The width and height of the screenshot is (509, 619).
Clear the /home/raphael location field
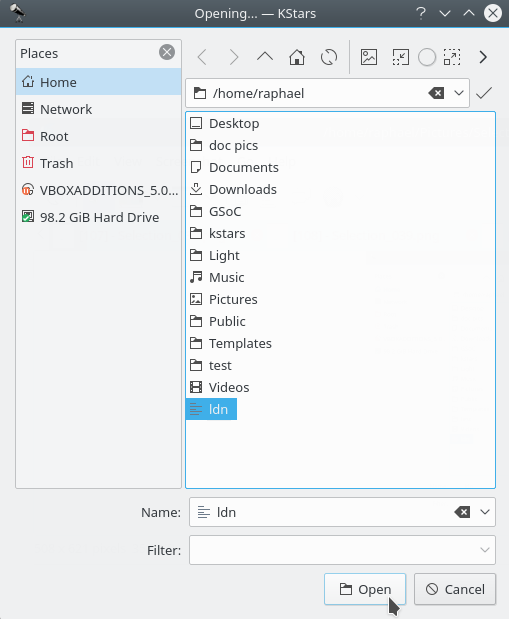tap(436, 94)
